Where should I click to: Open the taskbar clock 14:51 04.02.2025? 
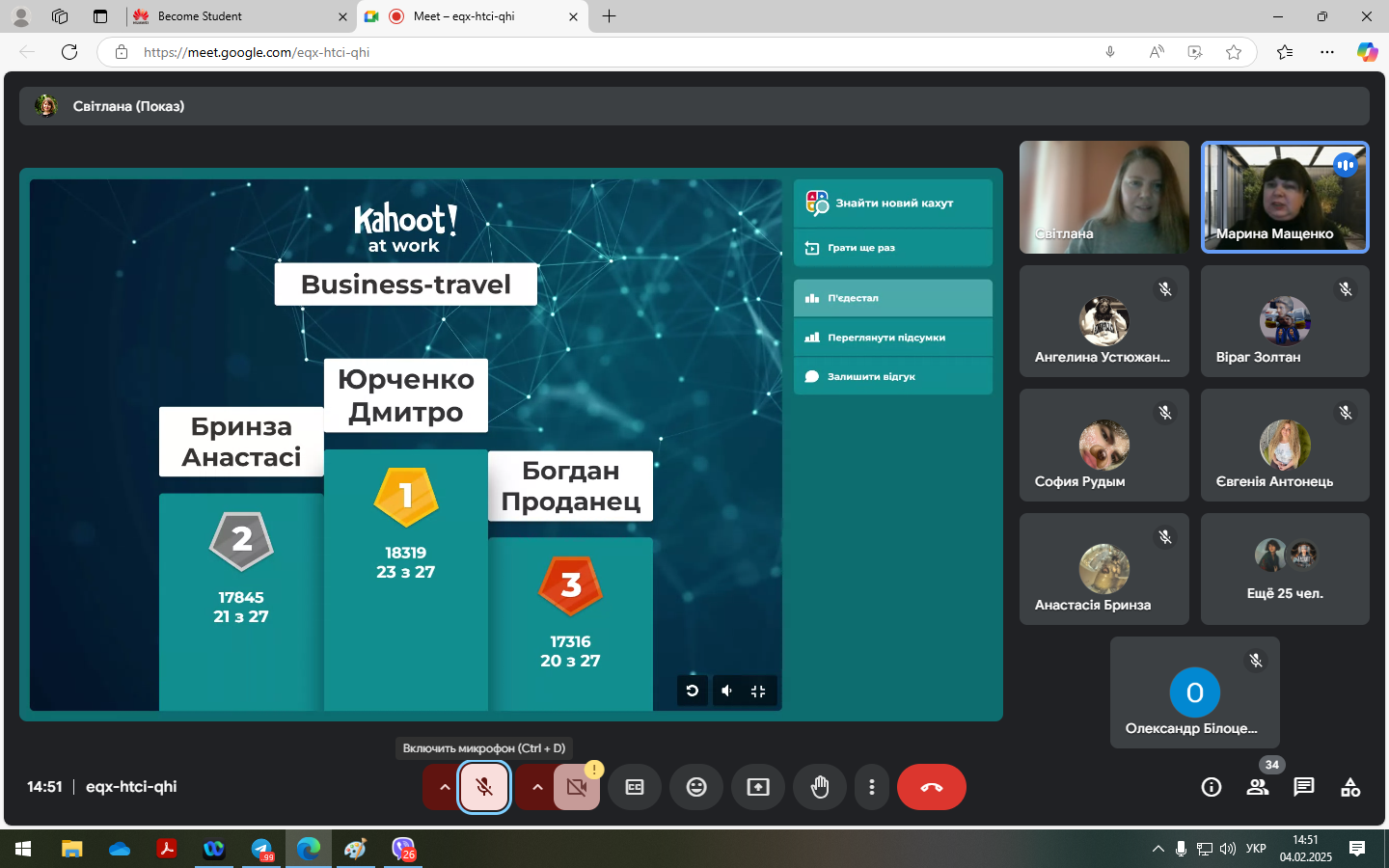coord(1306,849)
